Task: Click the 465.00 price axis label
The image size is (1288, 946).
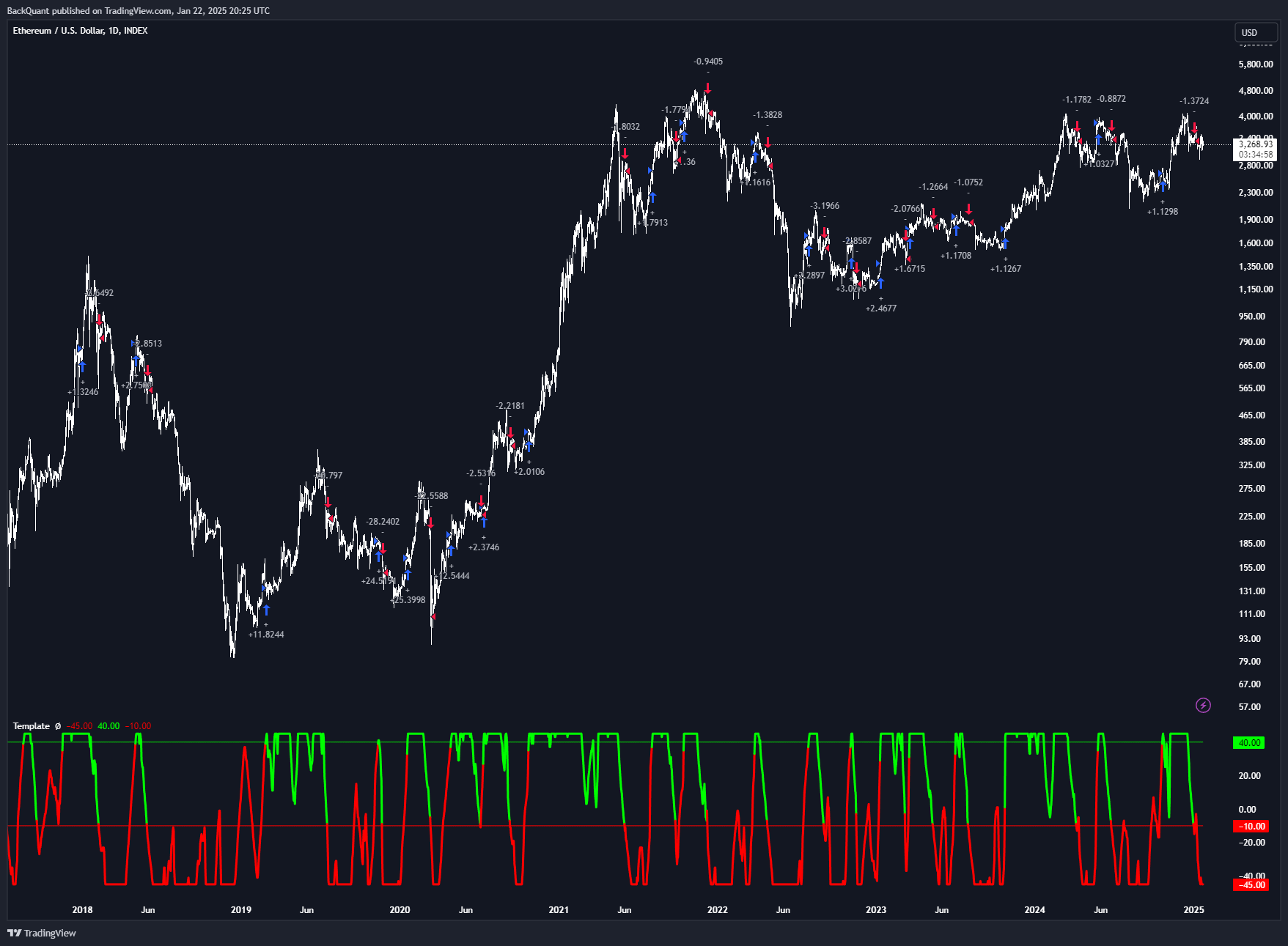Action: tap(1252, 415)
